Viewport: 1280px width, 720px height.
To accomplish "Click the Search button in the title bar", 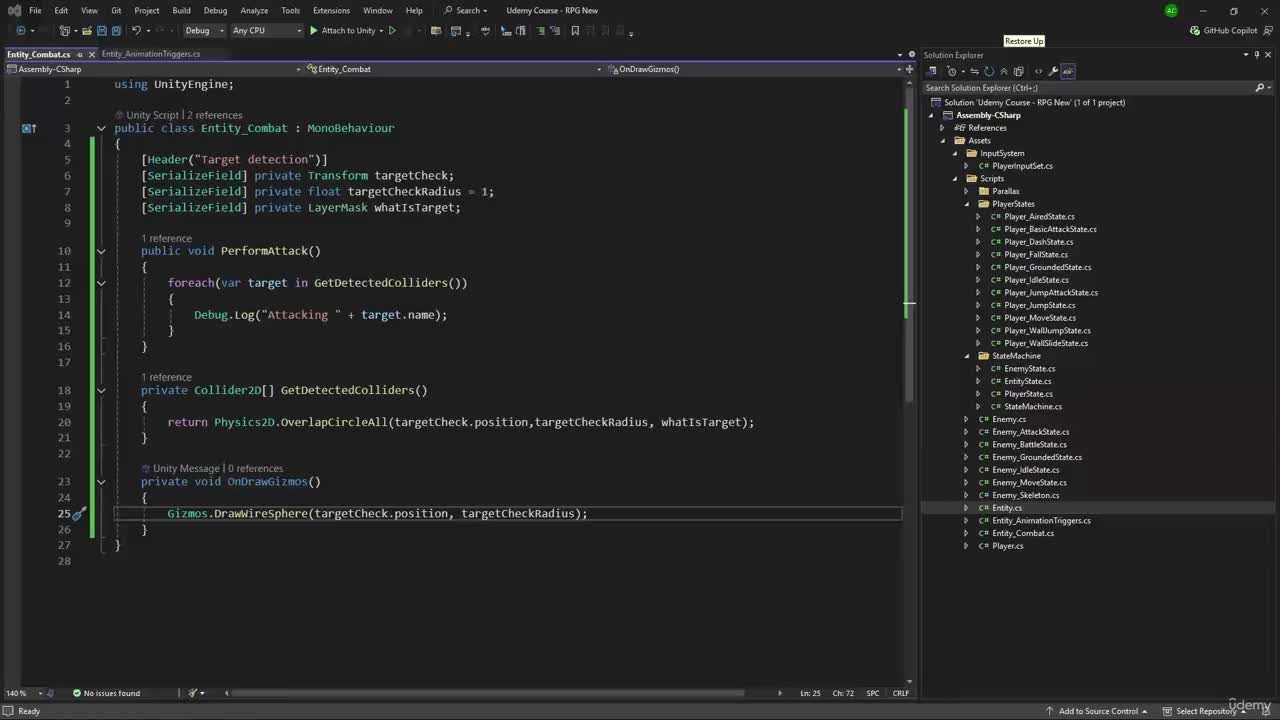I will click(466, 11).
